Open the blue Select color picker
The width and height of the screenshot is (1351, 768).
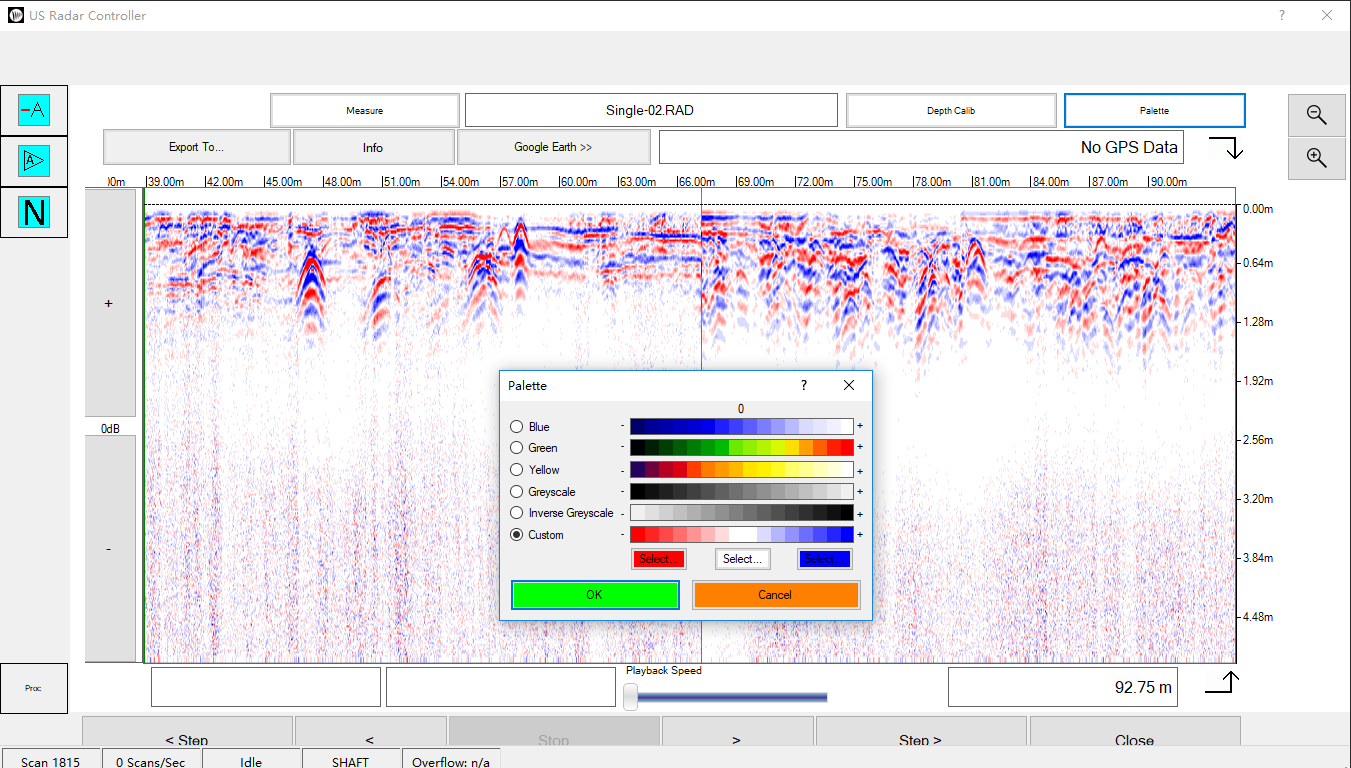point(824,559)
